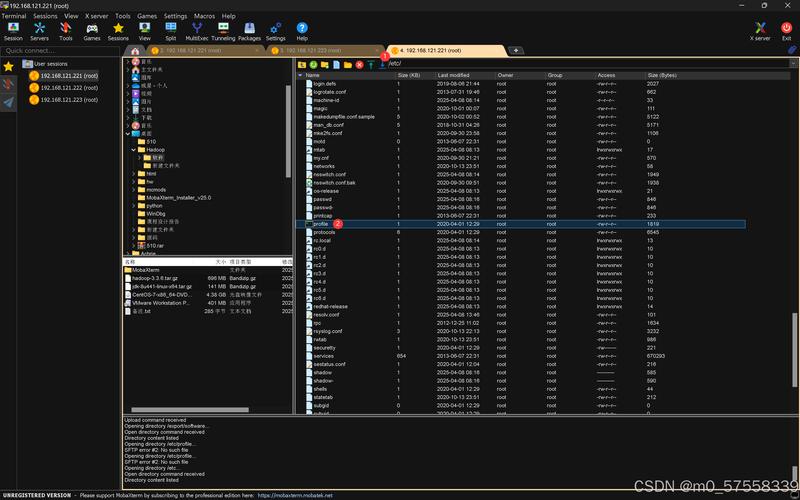
Task: Open the home tab icon
Action: pyautogui.click(x=136, y=50)
